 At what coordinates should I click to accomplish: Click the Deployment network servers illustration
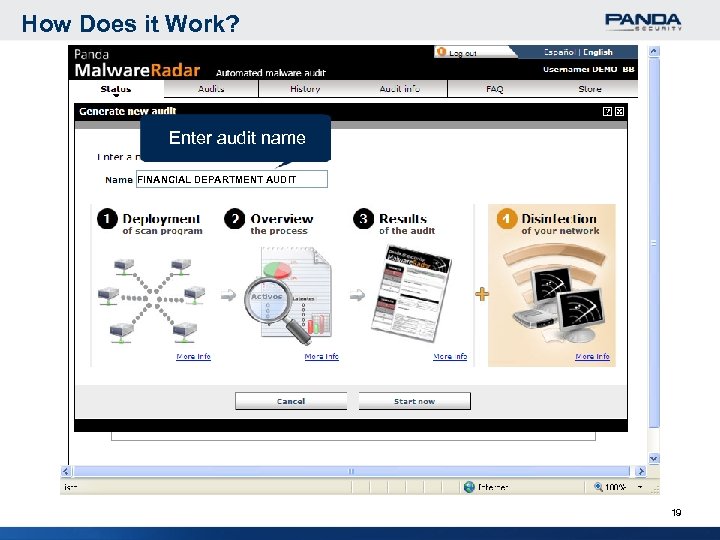[x=152, y=301]
